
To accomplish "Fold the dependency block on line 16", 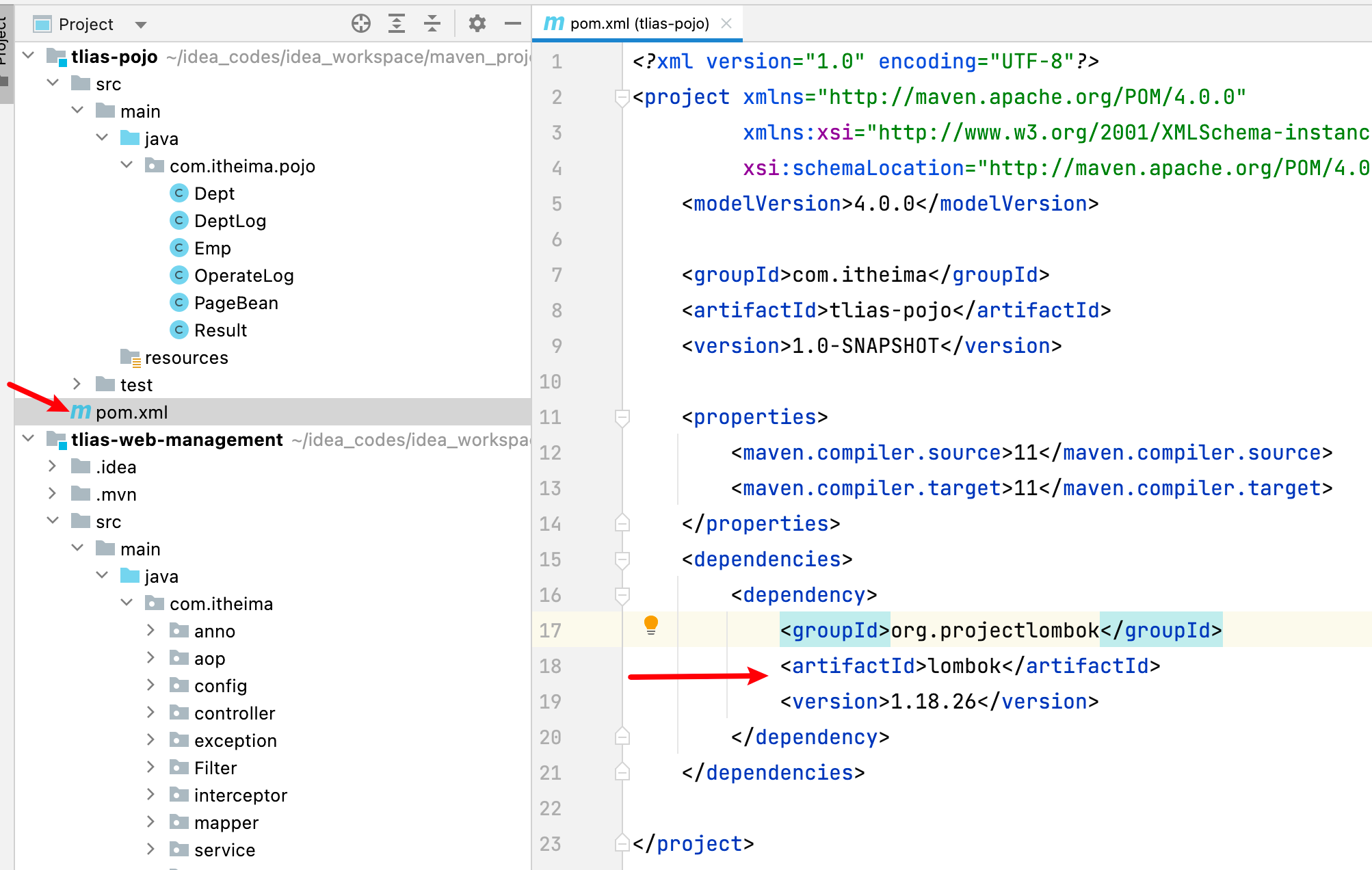I will (622, 595).
